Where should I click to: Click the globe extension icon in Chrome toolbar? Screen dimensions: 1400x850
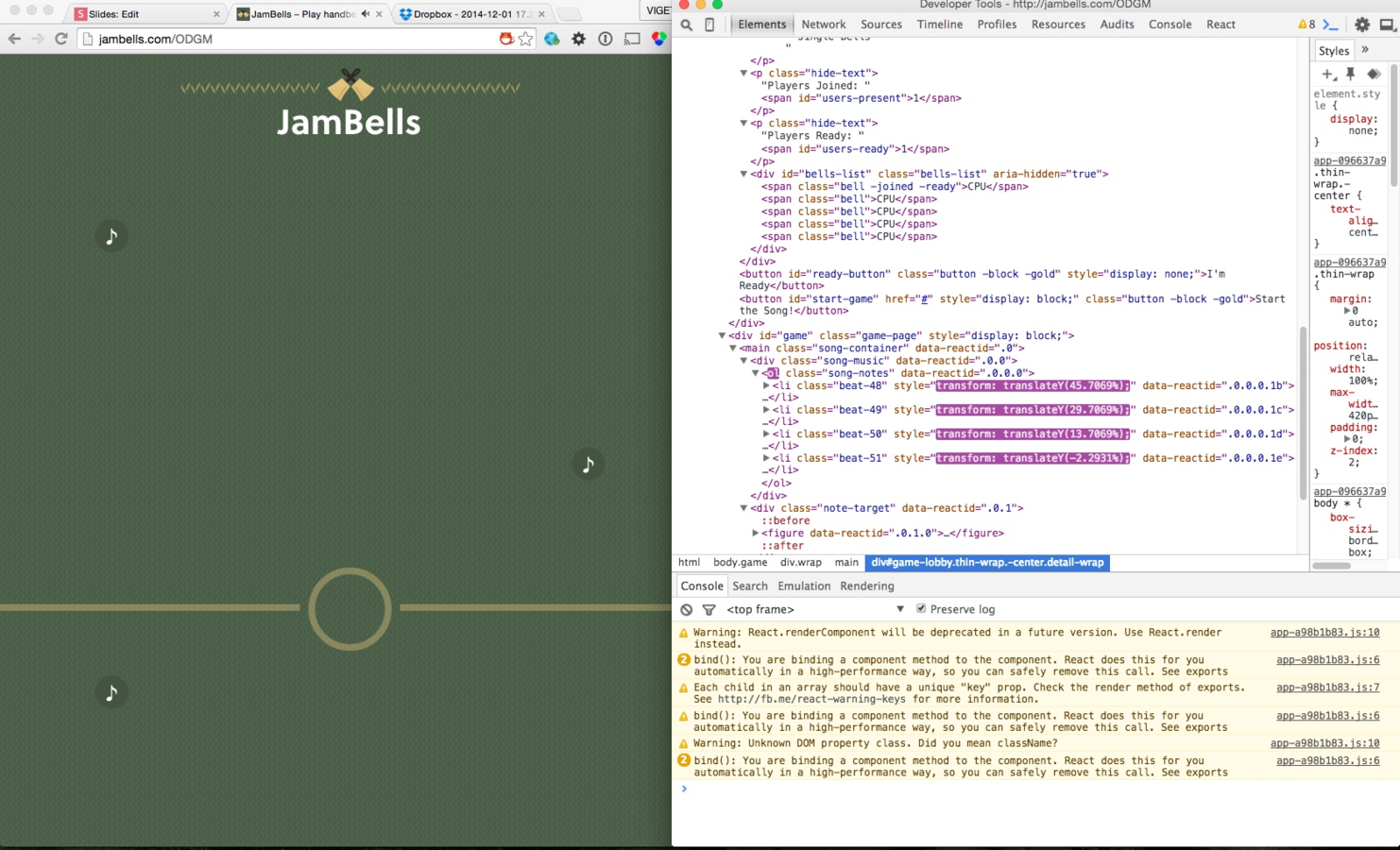[x=552, y=39]
